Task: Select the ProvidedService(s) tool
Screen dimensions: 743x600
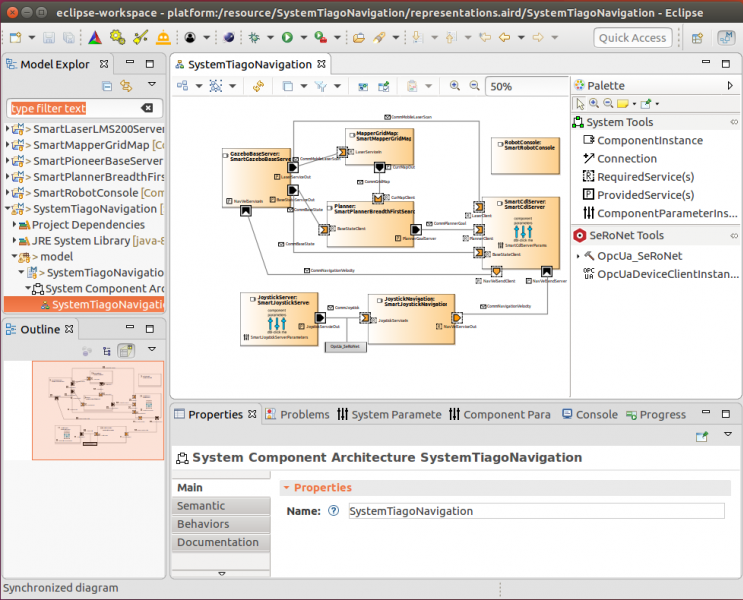Action: point(645,194)
